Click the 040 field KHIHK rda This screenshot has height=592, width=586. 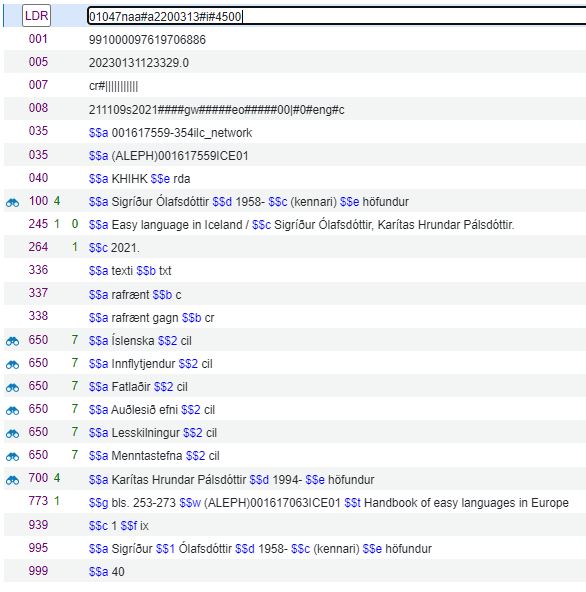(x=139, y=179)
